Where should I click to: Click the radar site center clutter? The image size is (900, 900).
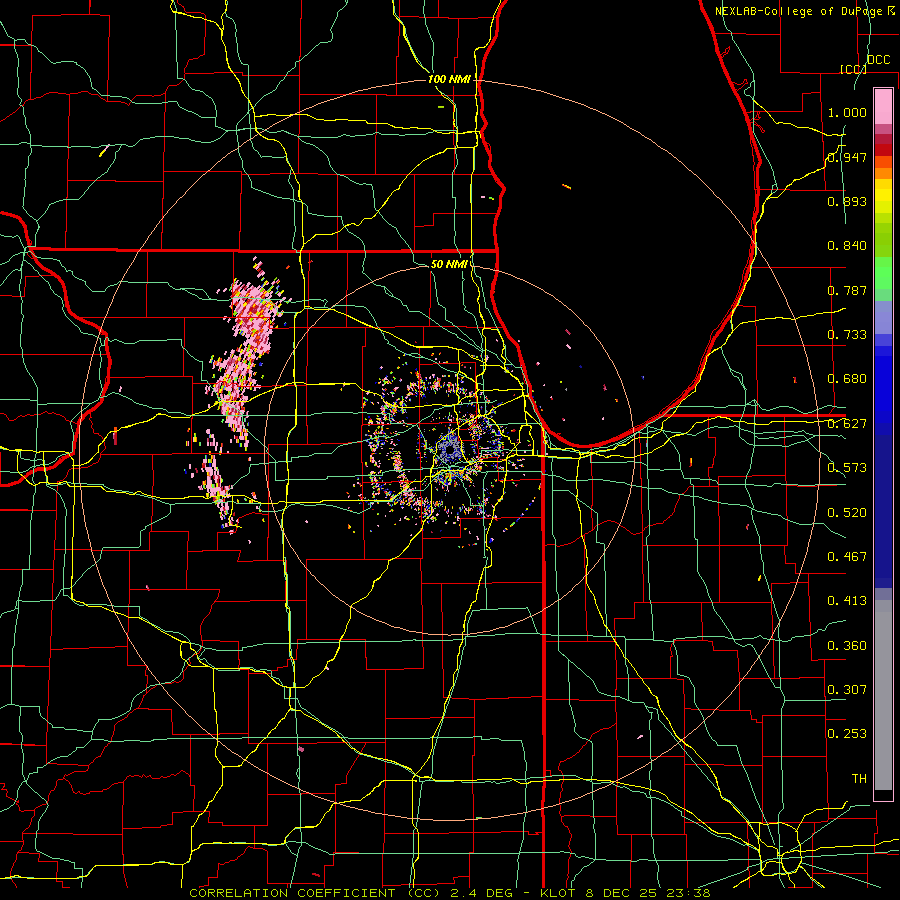450,450
